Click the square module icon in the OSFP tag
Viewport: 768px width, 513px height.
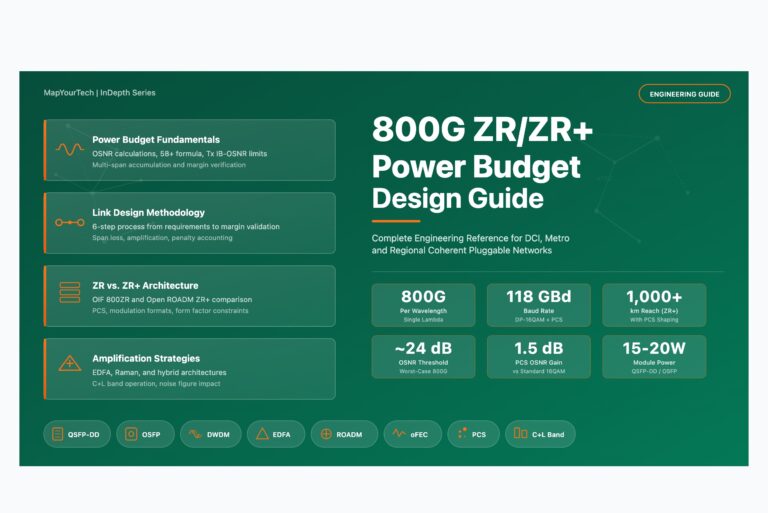pos(130,434)
